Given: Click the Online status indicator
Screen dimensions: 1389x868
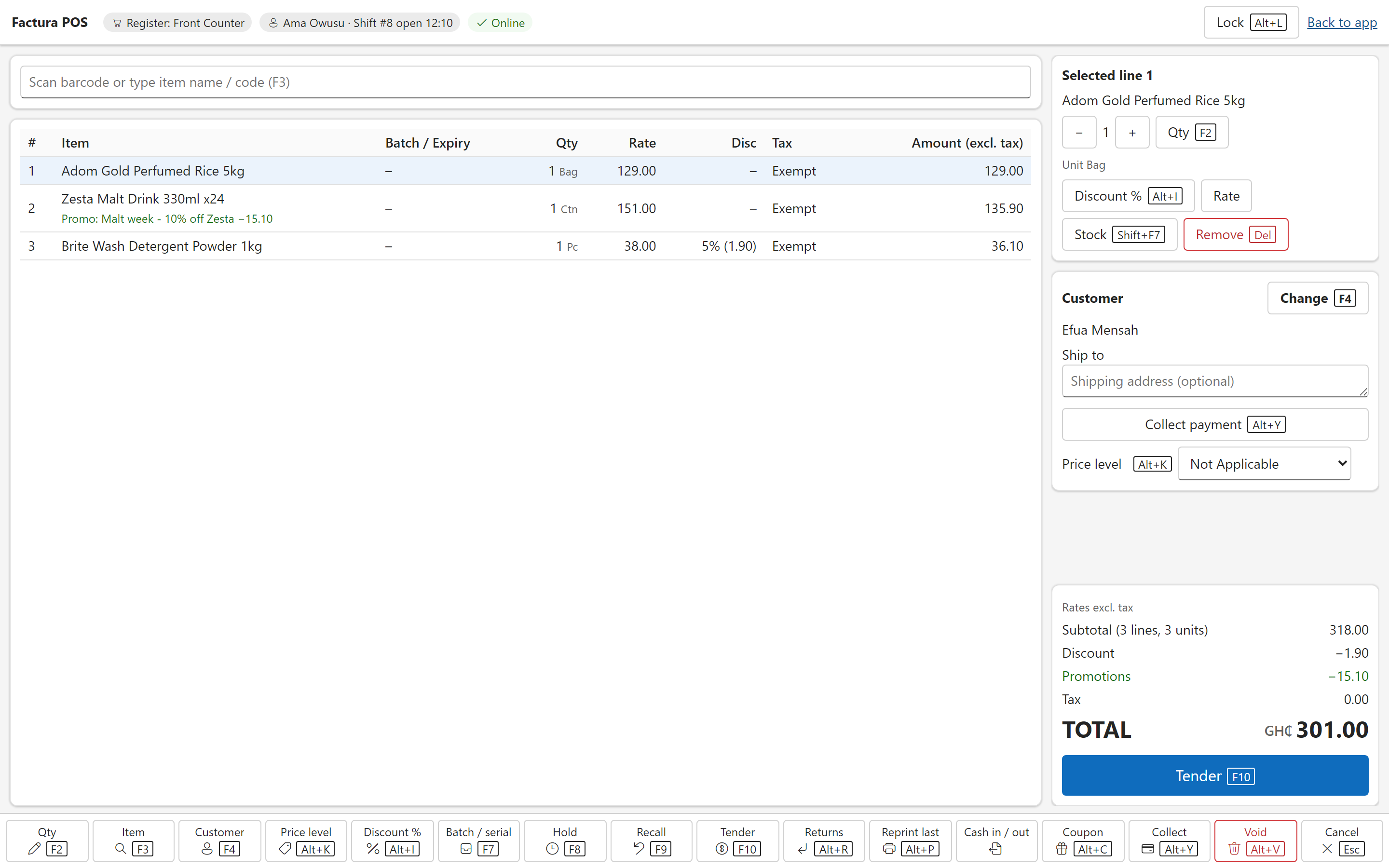Looking at the screenshot, I should (x=500, y=22).
